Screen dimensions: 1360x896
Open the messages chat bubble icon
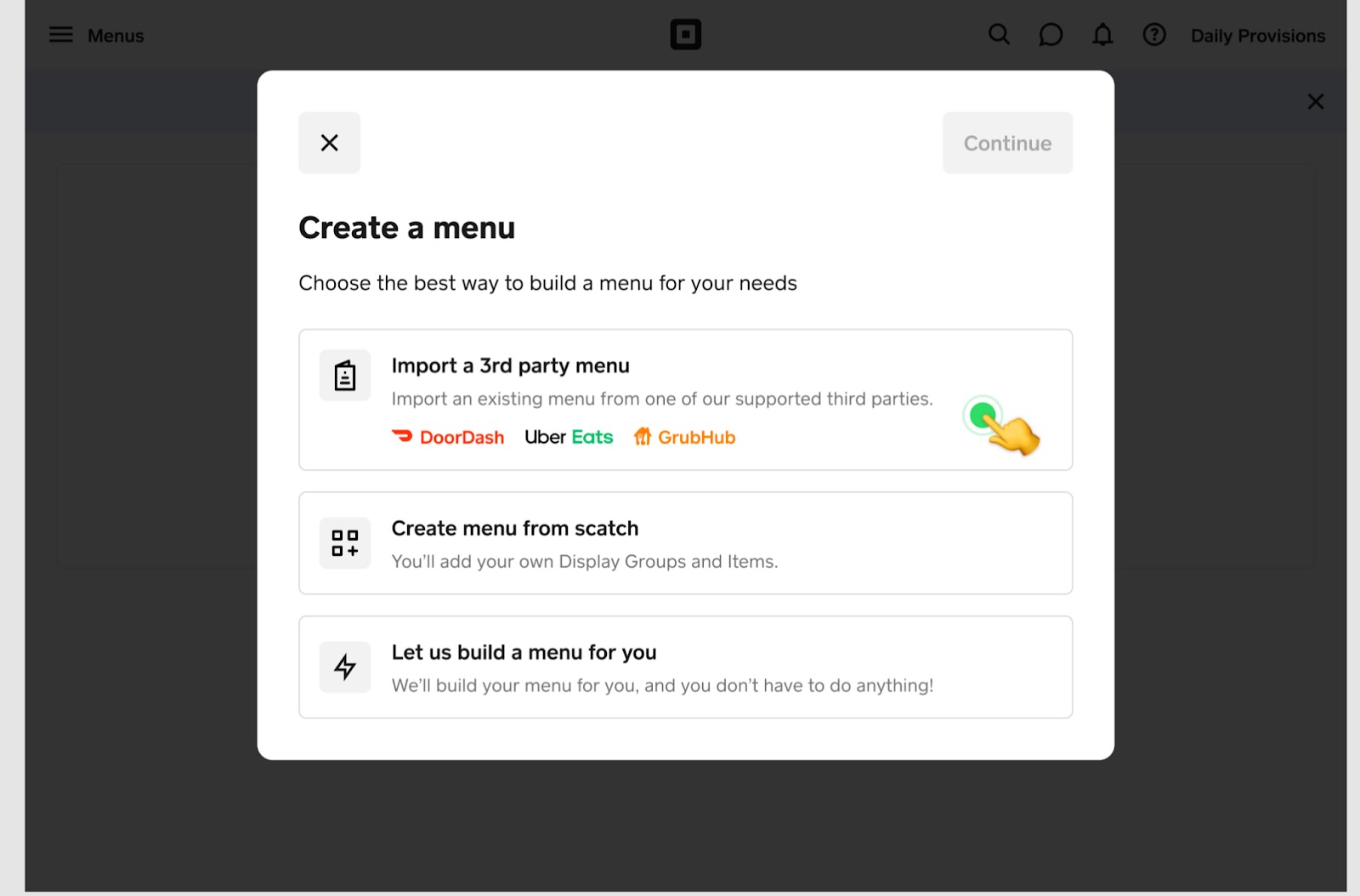[x=1051, y=35]
